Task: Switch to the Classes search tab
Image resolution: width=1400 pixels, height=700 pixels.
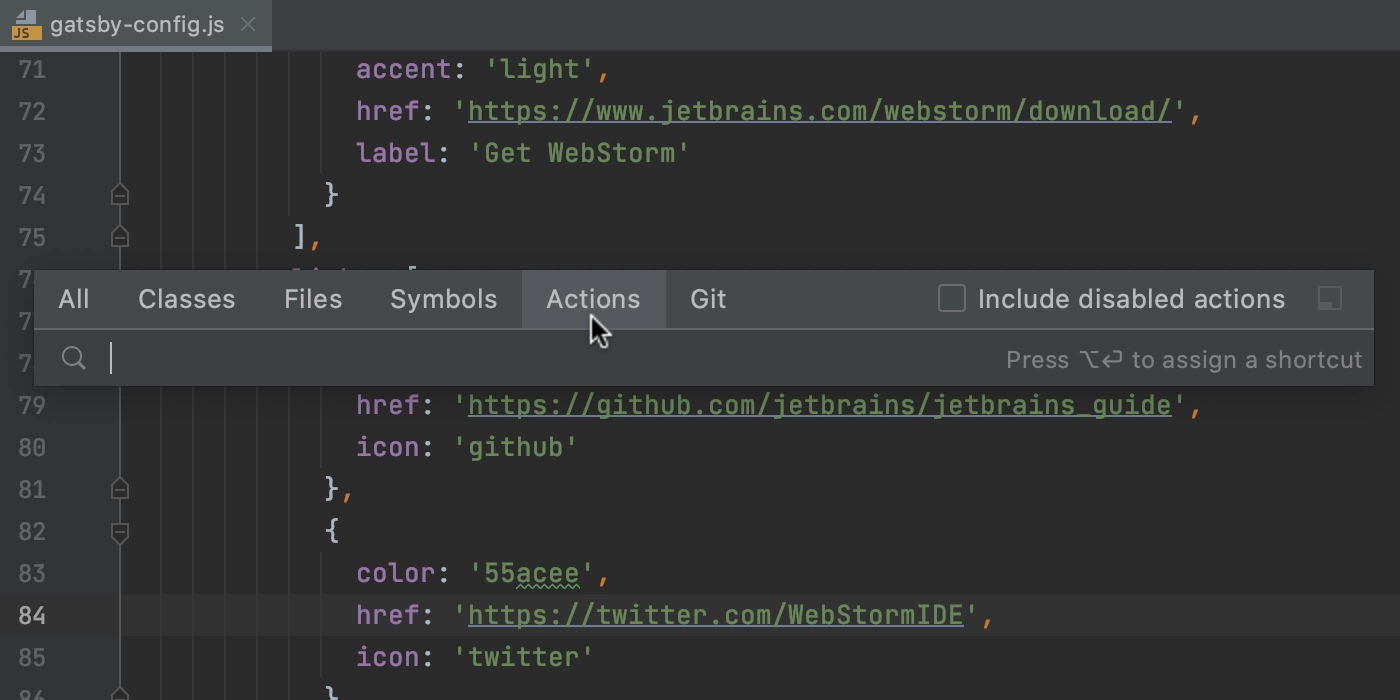Action: point(187,299)
